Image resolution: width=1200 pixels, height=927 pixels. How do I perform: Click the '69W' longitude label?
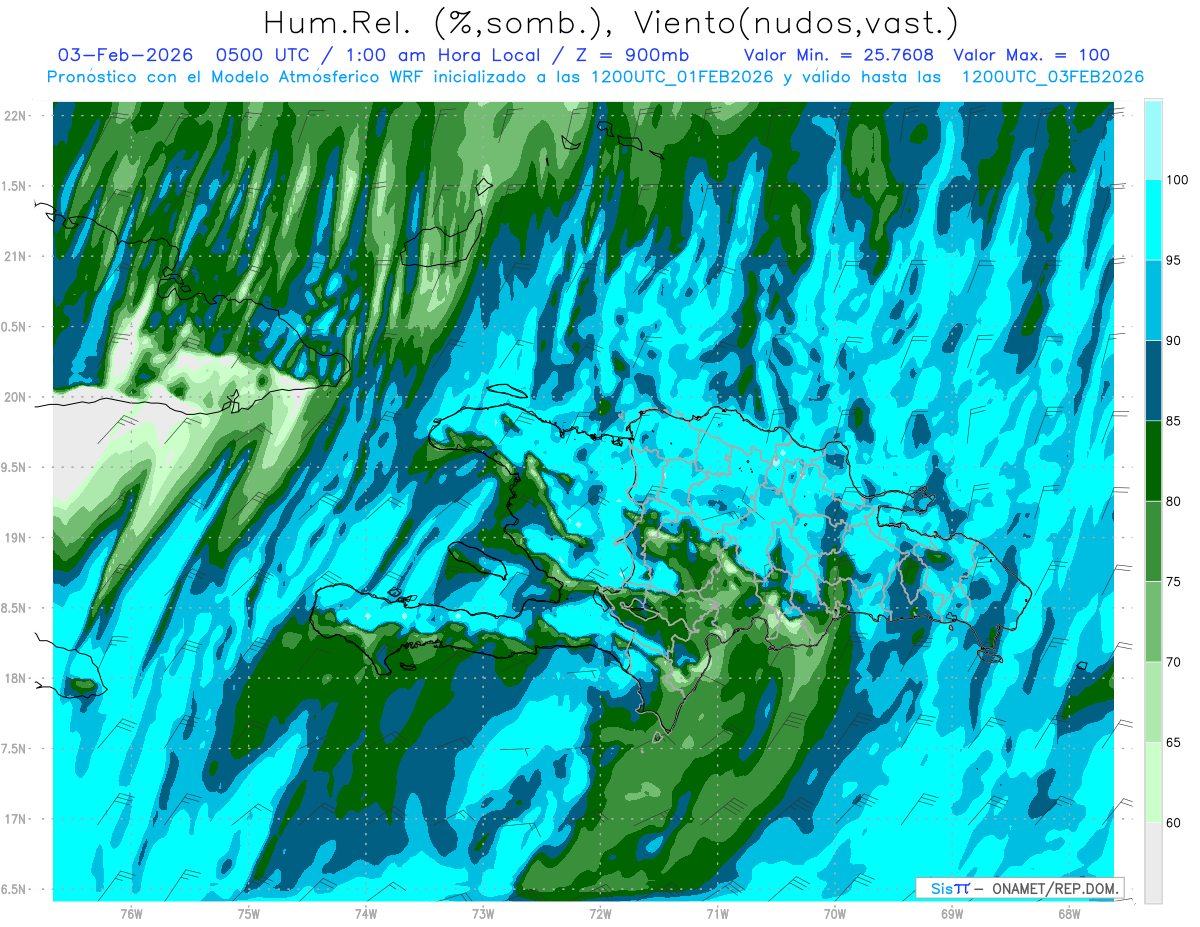point(952,914)
